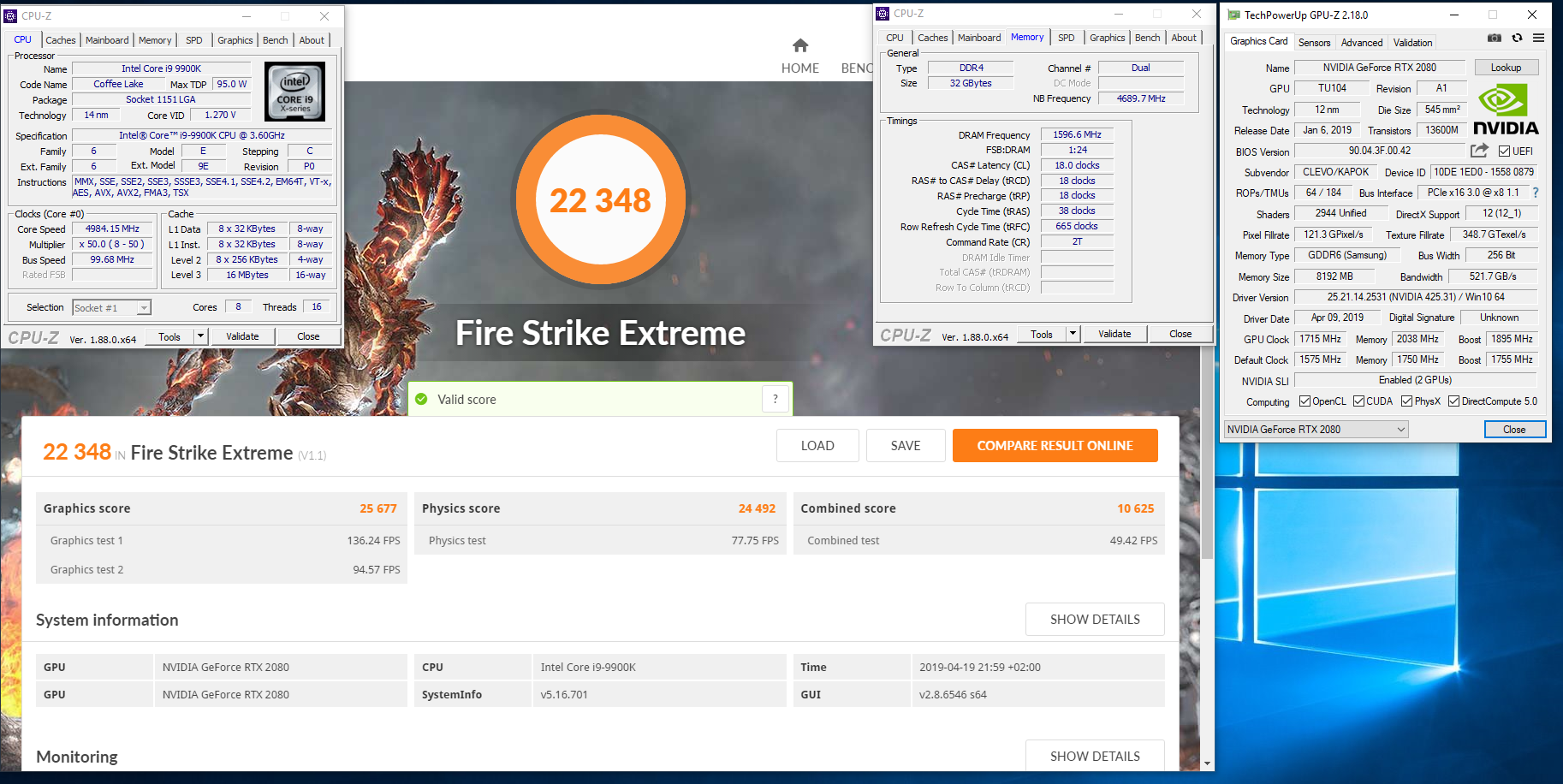This screenshot has width=1563, height=784.
Task: Click the NVIDIA logo in GPU-Z
Action: (x=1506, y=110)
